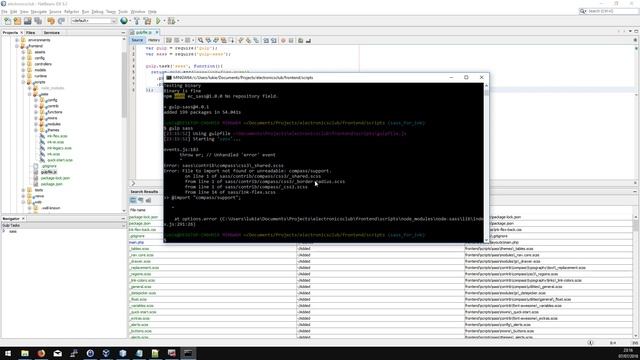Image resolution: width=640 pixels, height=360 pixels.
Task: Select ink-legacy.scss in the project tree
Action: click(x=59, y=148)
